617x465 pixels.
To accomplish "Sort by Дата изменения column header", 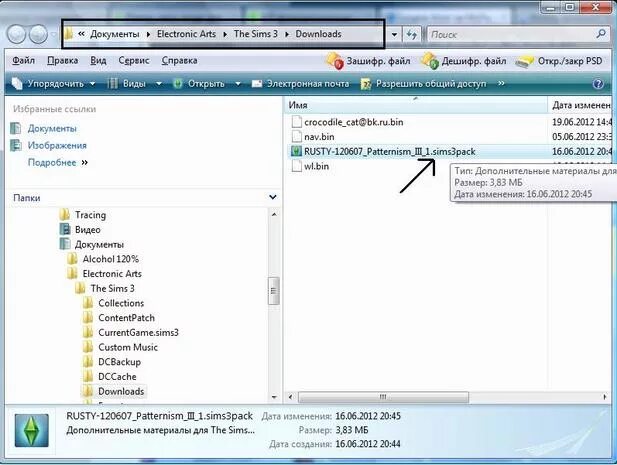I will (581, 105).
